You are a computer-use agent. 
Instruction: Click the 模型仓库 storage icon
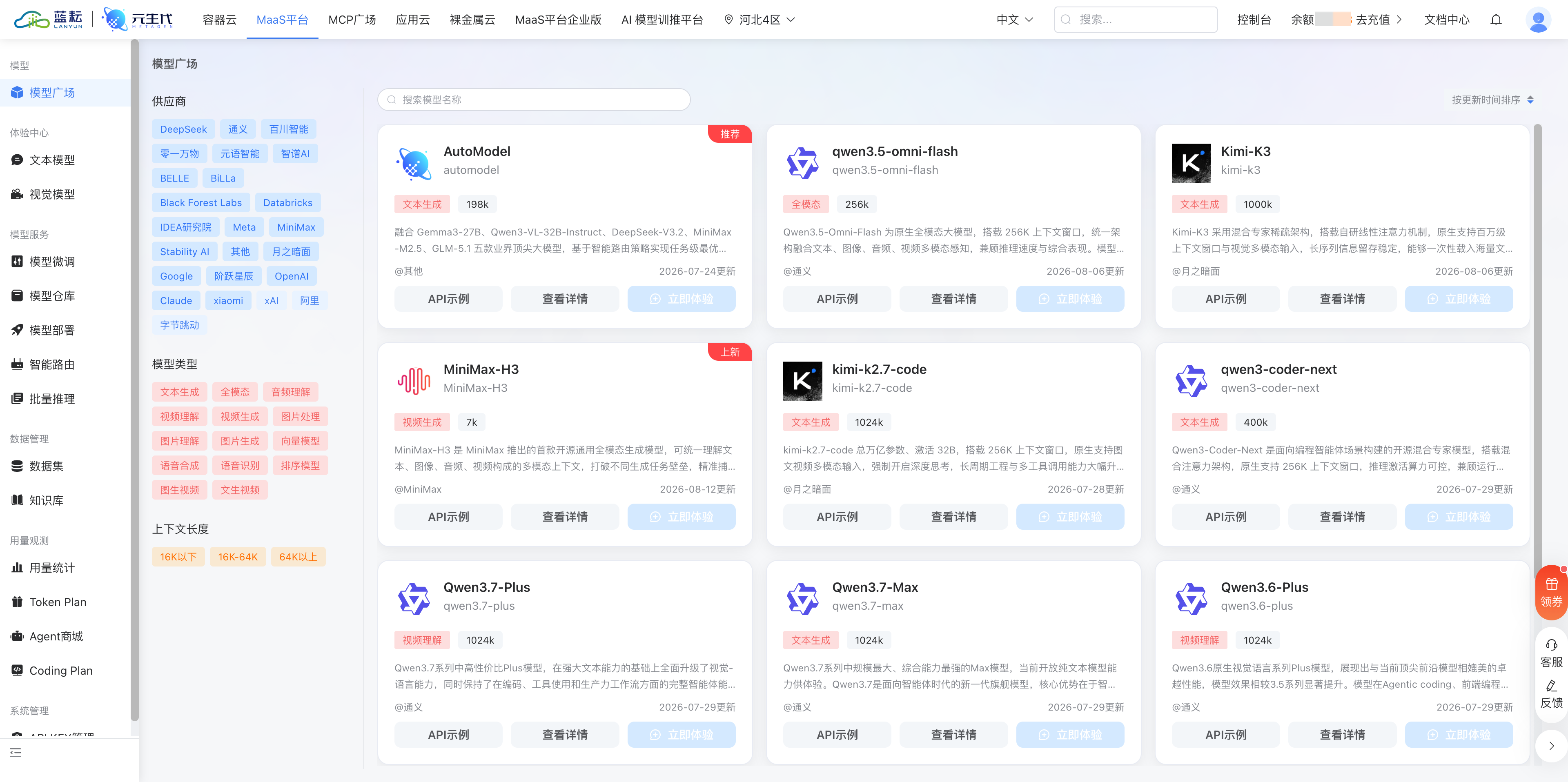coord(17,296)
